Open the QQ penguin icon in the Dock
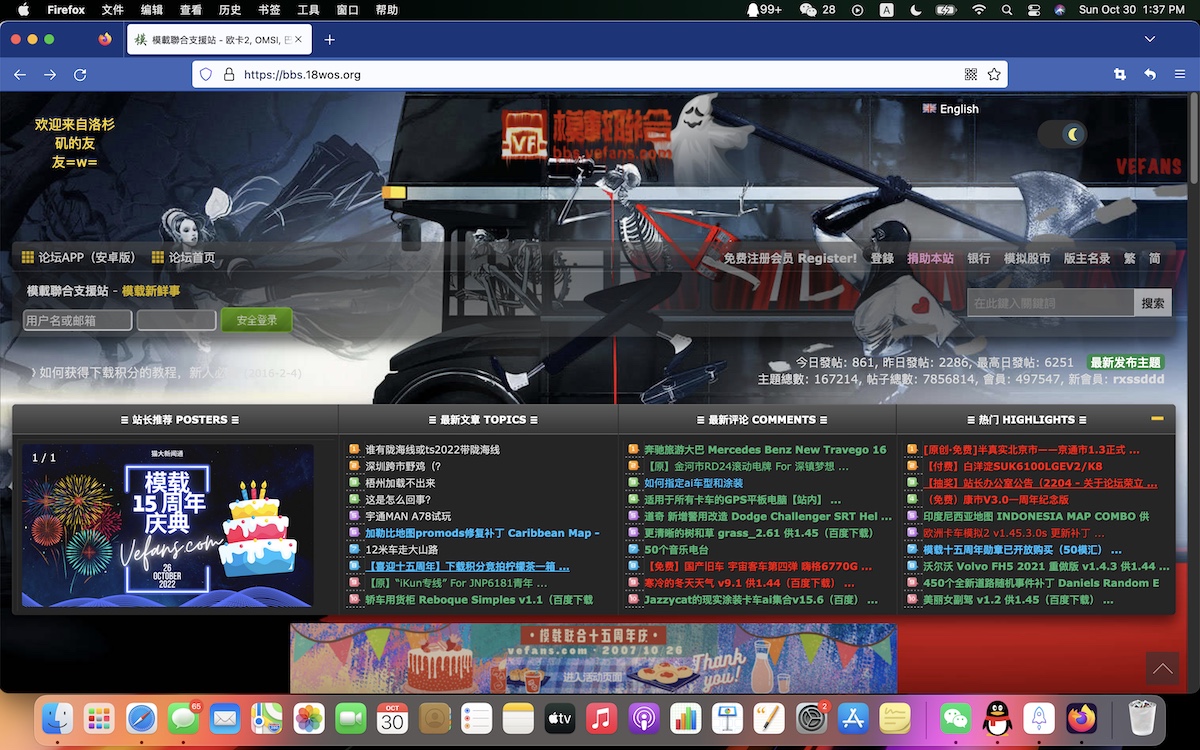 [997, 718]
